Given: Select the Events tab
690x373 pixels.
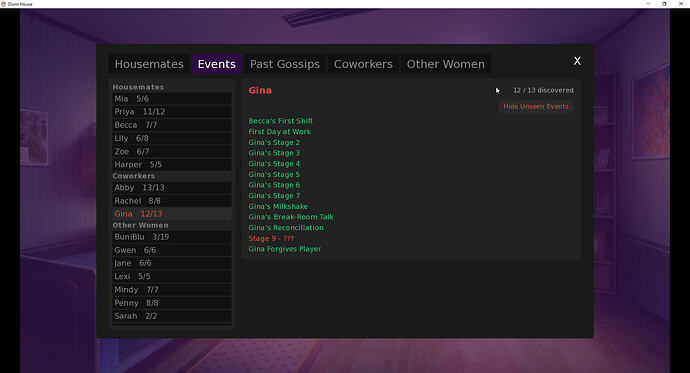Looking at the screenshot, I should coord(217,64).
